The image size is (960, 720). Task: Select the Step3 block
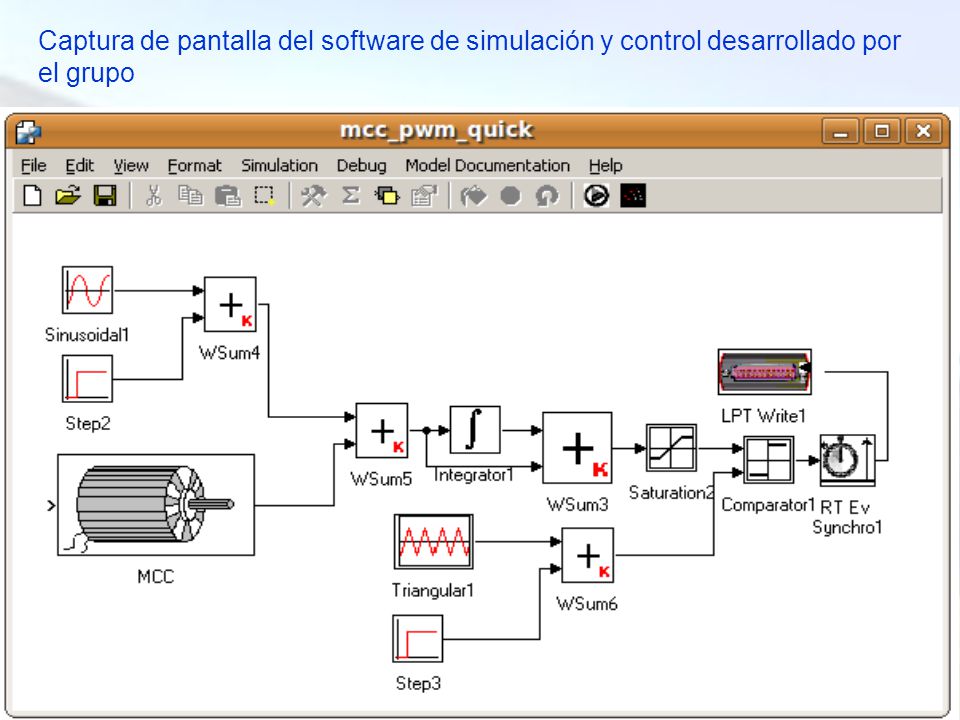coord(418,639)
